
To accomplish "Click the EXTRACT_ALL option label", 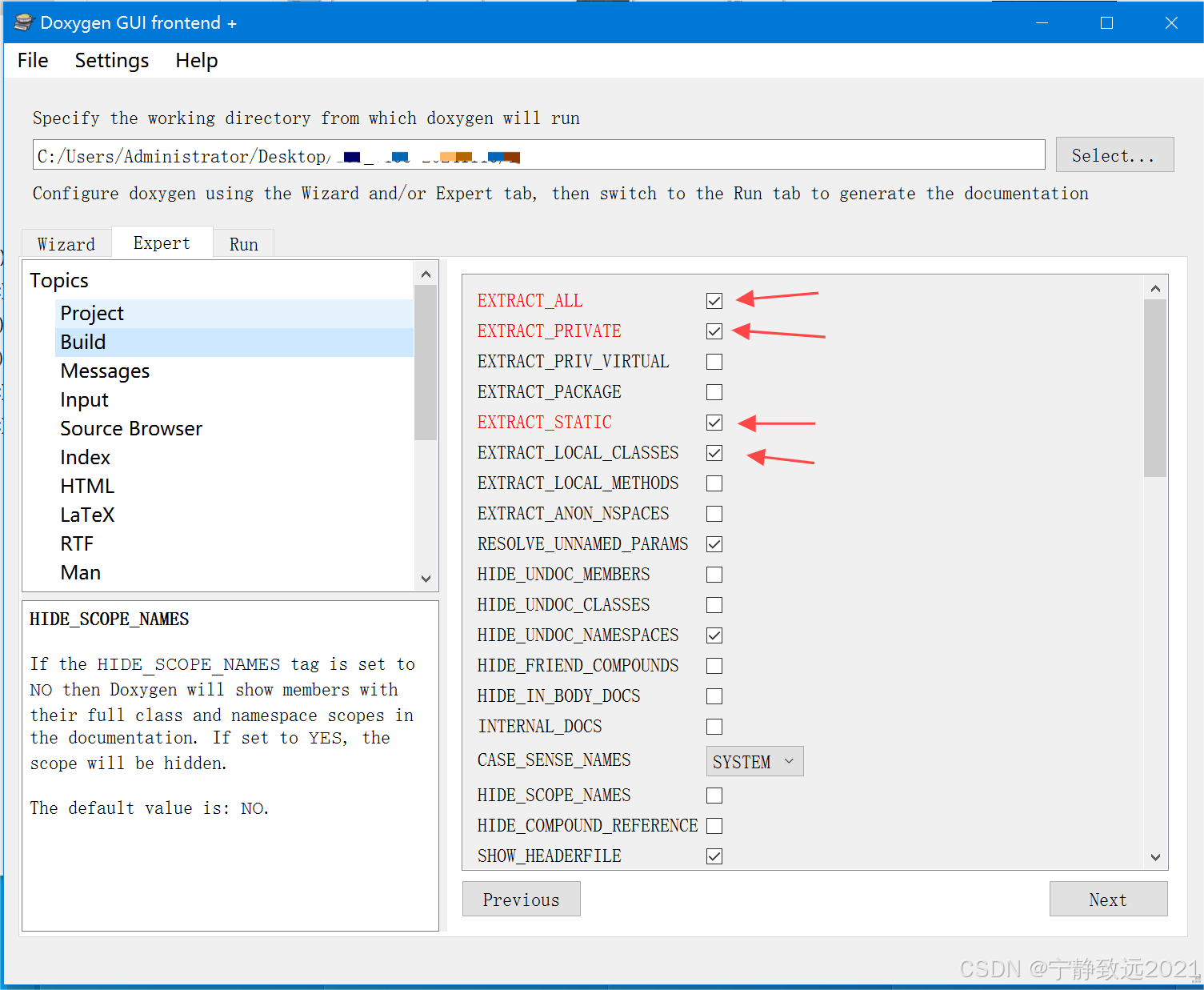I will (x=530, y=301).
